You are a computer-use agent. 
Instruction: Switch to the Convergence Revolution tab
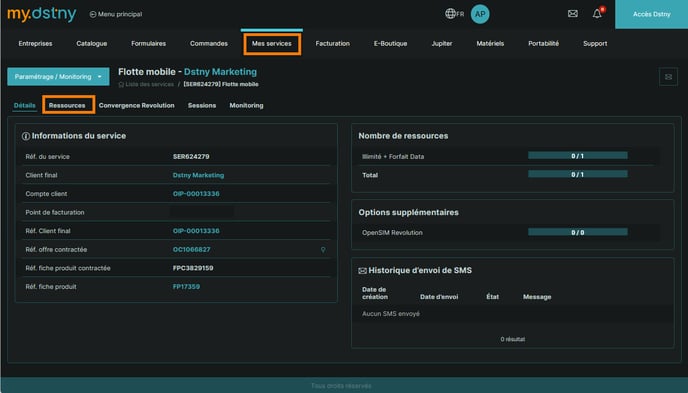(x=136, y=105)
